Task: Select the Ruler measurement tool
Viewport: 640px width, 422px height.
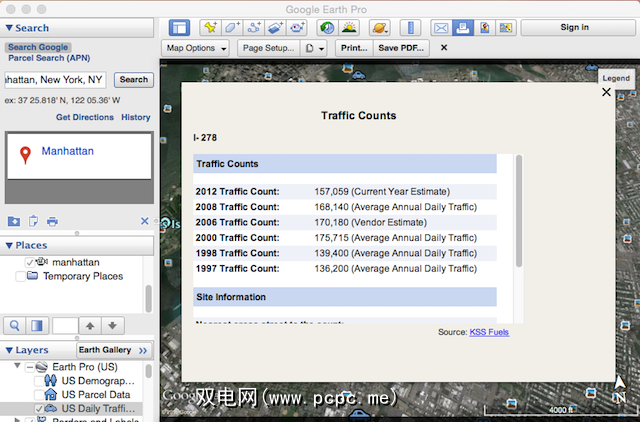Action: click(410, 27)
